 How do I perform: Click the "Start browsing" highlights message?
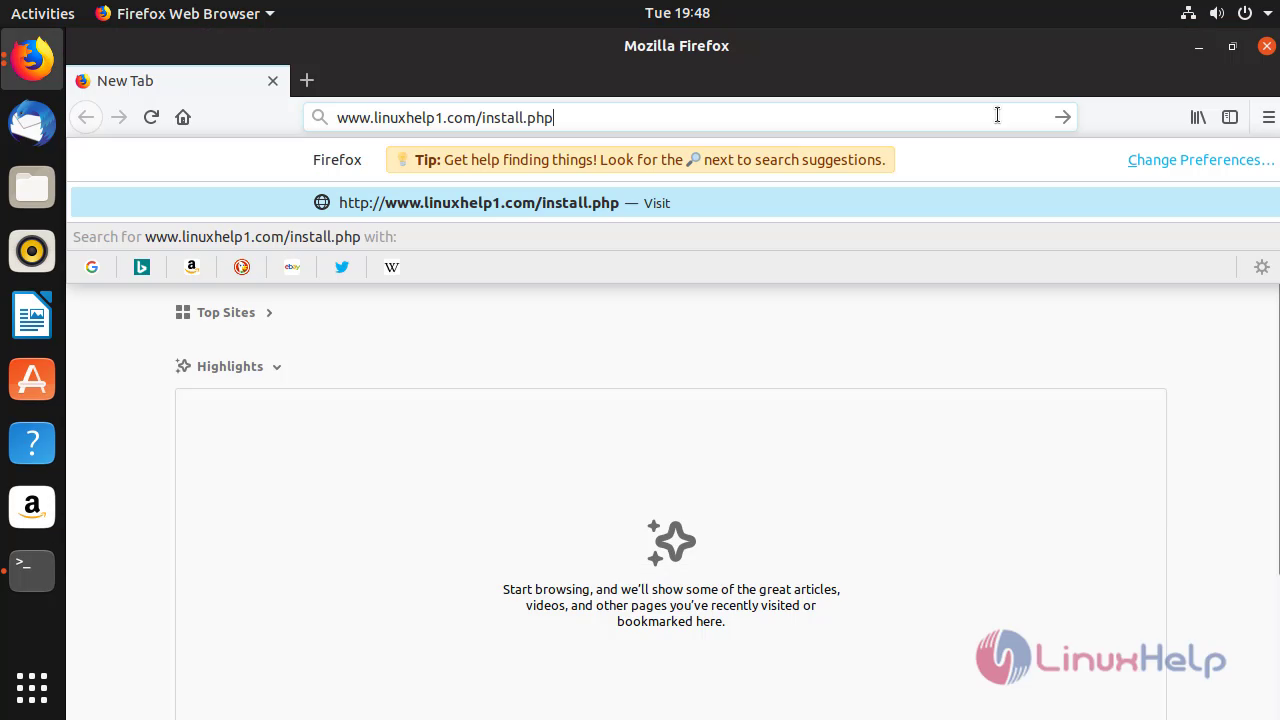pyautogui.click(x=671, y=605)
